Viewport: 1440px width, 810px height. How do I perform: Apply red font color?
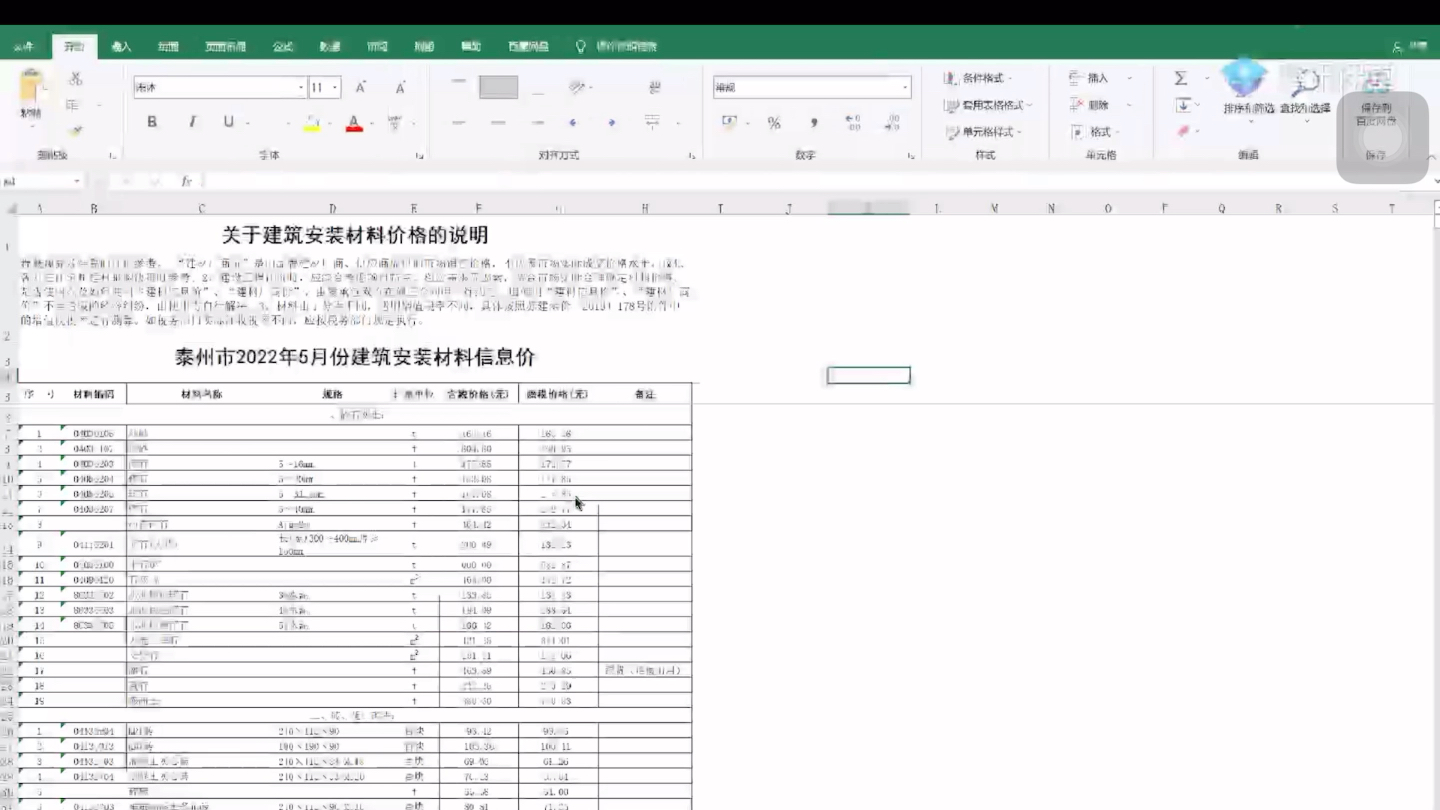click(x=354, y=123)
